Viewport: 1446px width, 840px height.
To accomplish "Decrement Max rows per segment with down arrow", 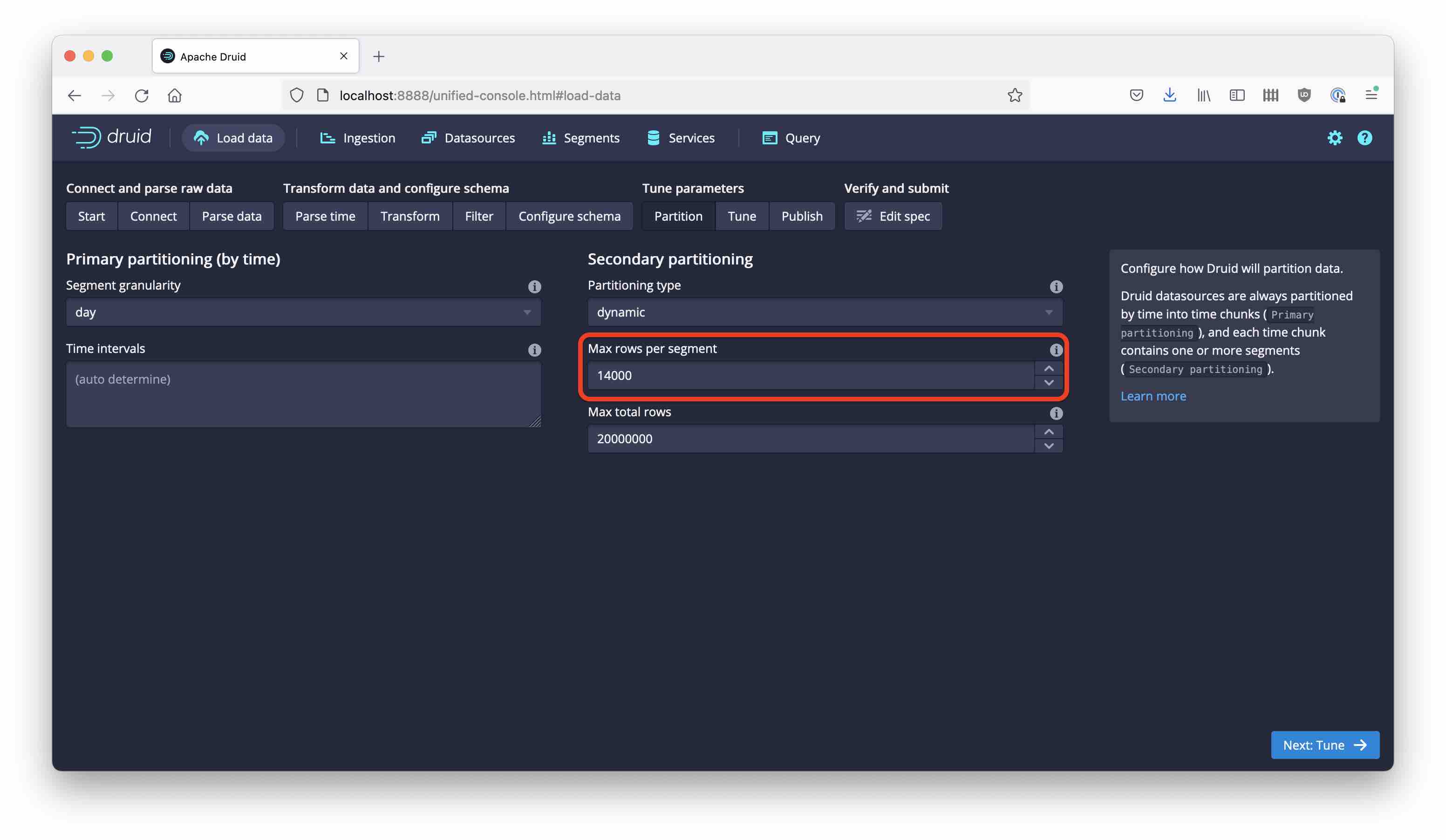I will coord(1049,383).
